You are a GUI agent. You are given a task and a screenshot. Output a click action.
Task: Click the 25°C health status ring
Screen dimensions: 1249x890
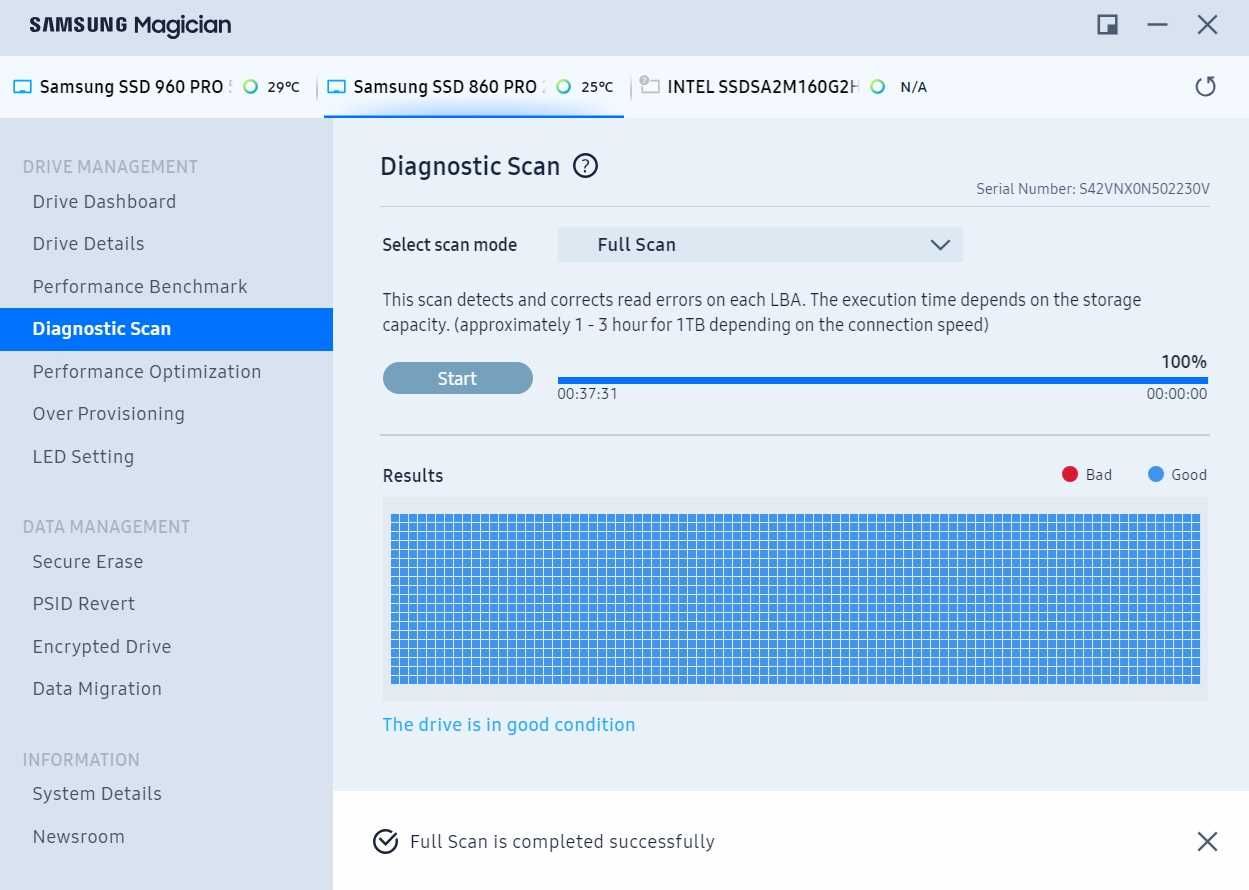coord(564,87)
